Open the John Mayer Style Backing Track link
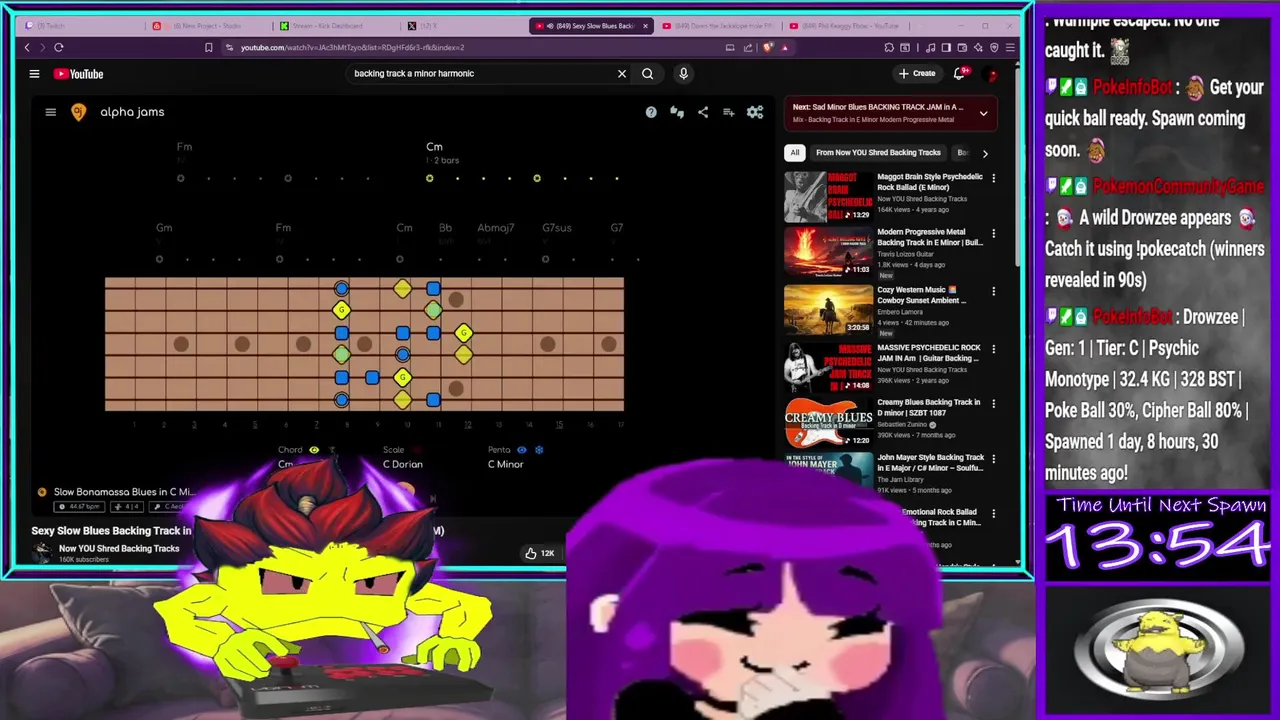The width and height of the screenshot is (1280, 720). (931, 463)
